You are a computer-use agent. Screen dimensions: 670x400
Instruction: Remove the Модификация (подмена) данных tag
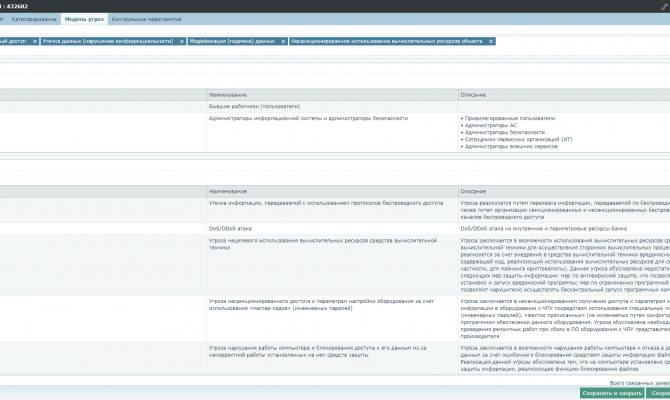point(283,41)
